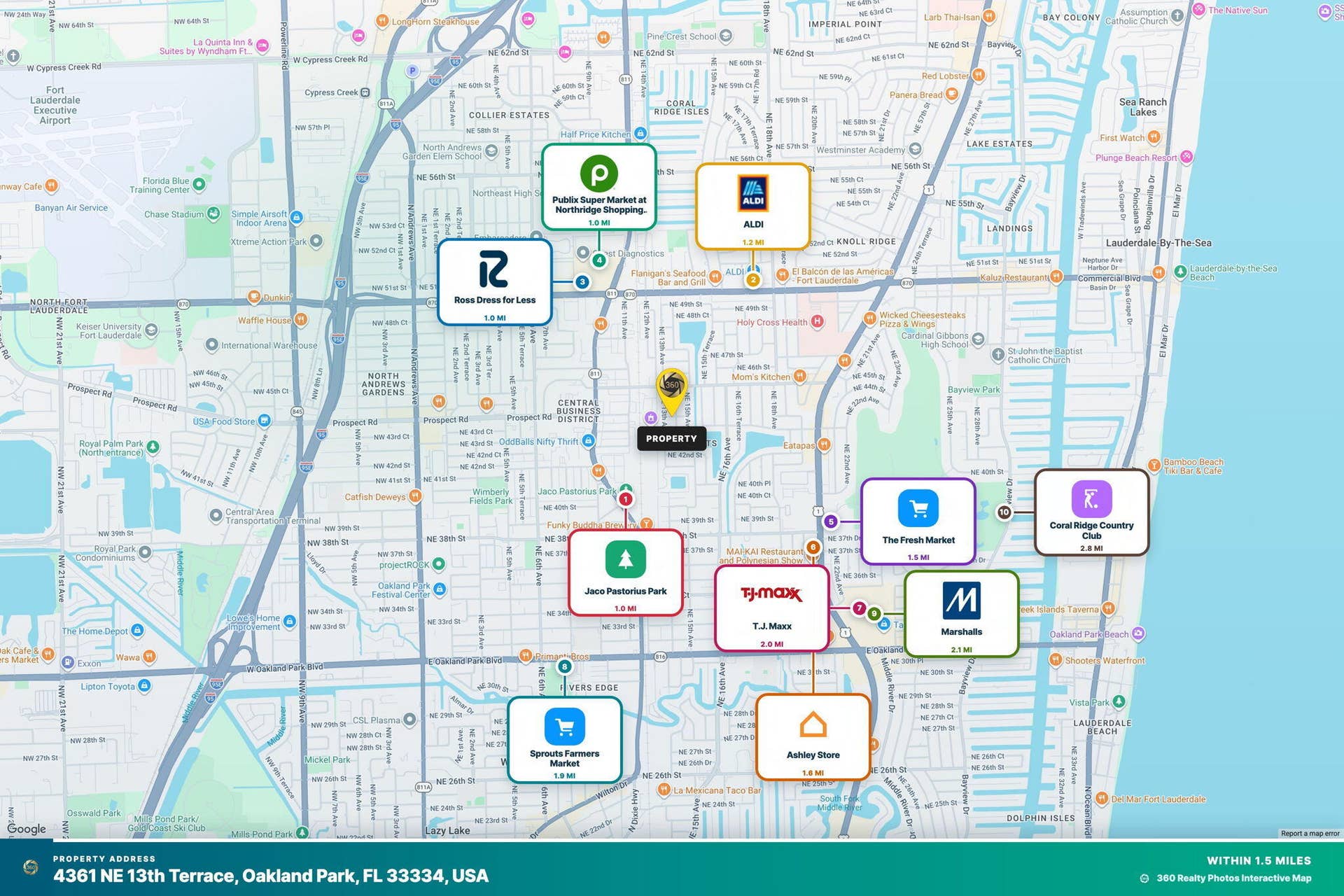Click the OddBalls Nifty Thrift pin
Image resolution: width=1344 pixels, height=896 pixels.
click(x=588, y=441)
